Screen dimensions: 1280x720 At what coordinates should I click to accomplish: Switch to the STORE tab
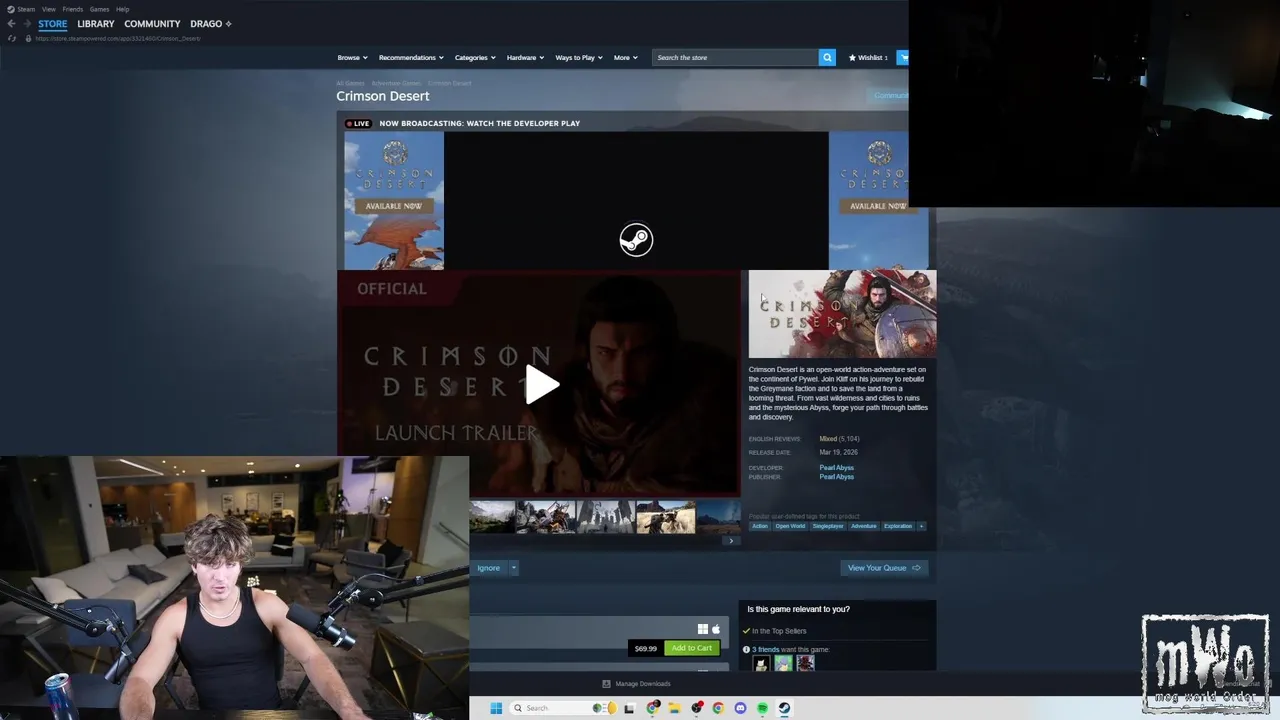pyautogui.click(x=53, y=24)
